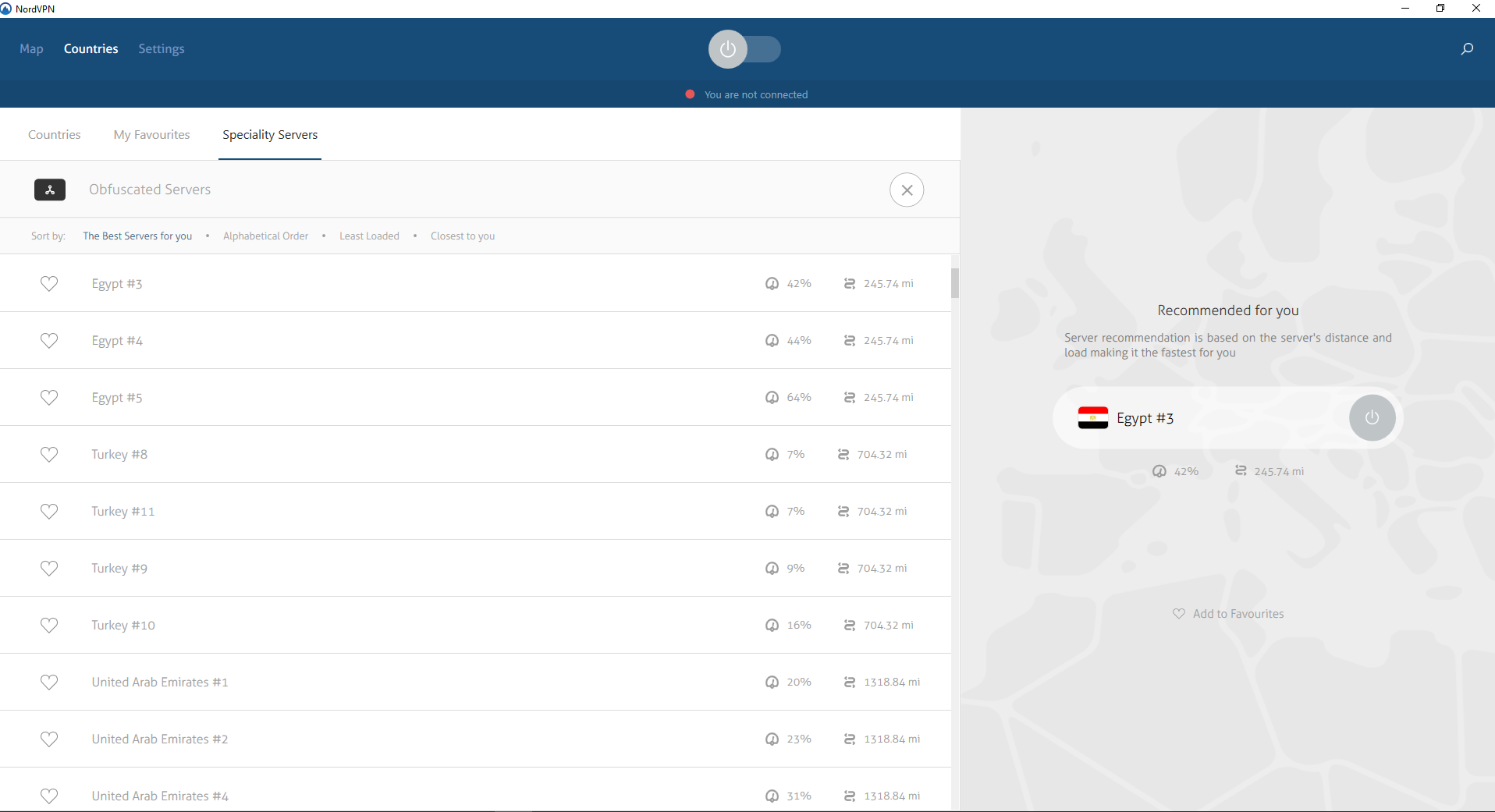Click the distance icon for Turkey #11
The width and height of the screenshot is (1495, 812).
coord(843,512)
